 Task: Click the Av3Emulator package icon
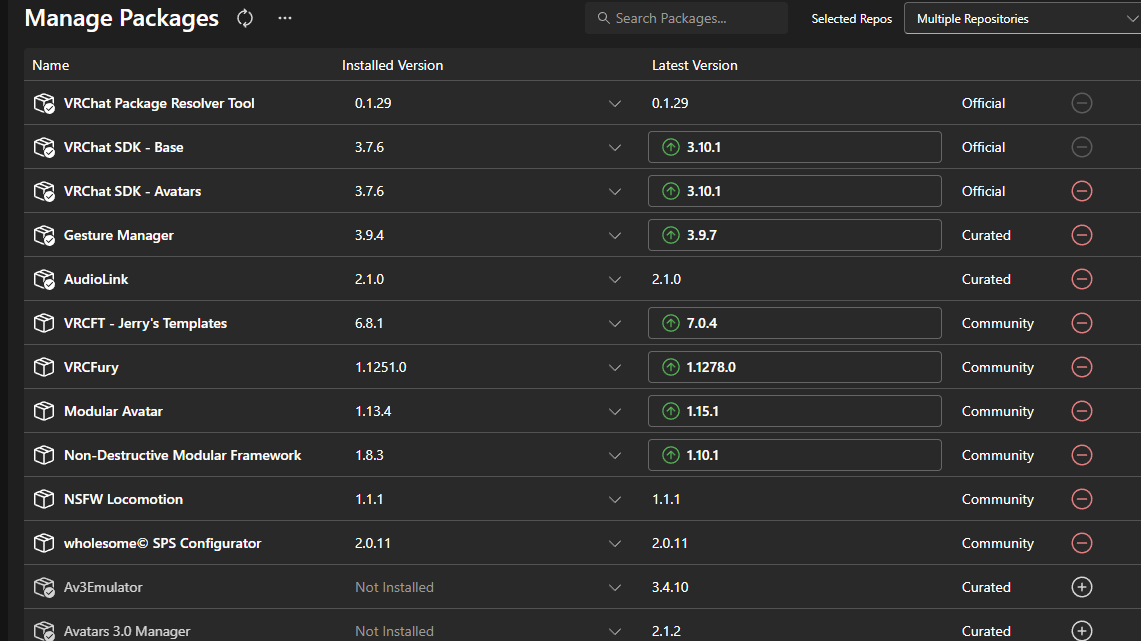(x=44, y=587)
